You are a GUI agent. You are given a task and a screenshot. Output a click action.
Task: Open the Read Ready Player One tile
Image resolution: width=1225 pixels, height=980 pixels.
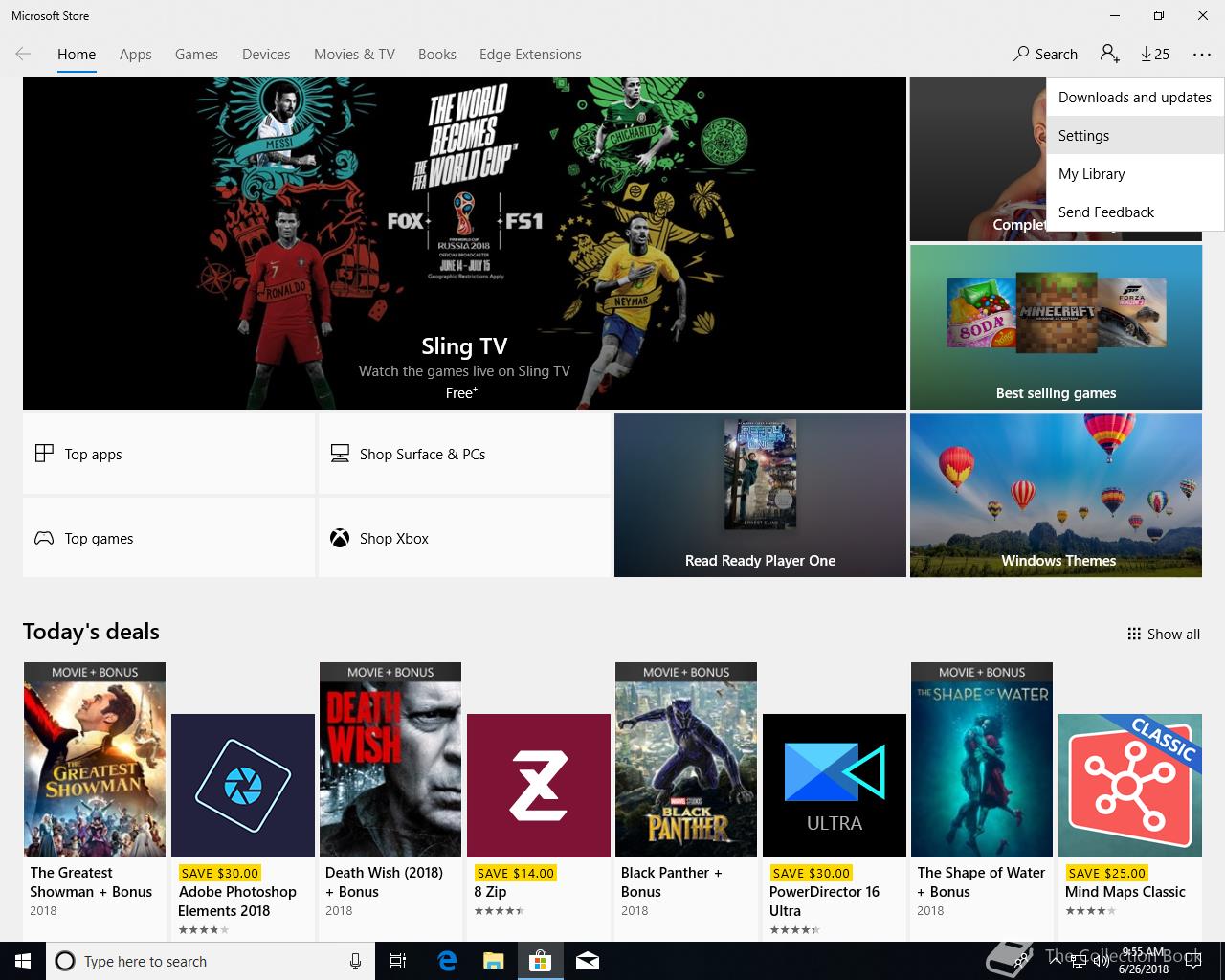pyautogui.click(x=760, y=495)
